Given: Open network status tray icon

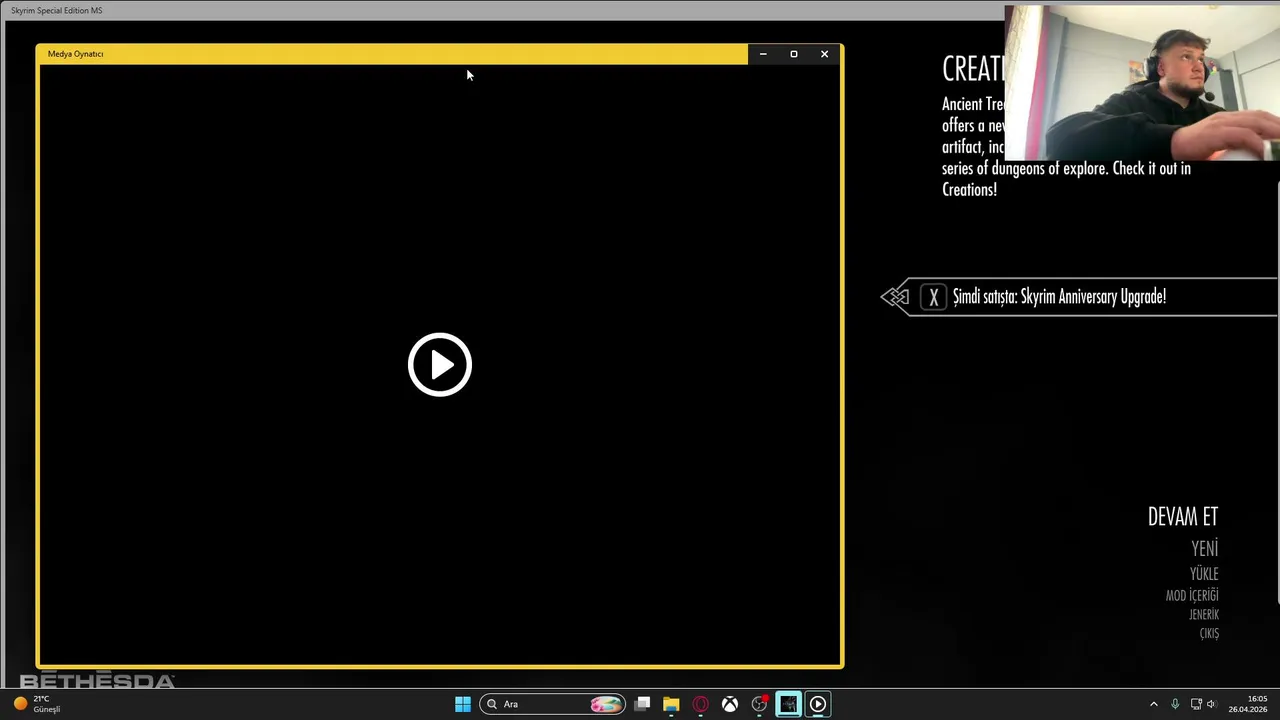Looking at the screenshot, I should tap(1196, 704).
